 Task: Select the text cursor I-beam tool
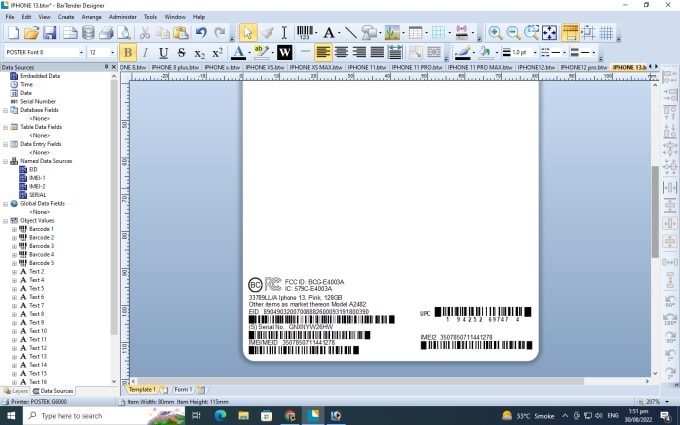pos(284,33)
